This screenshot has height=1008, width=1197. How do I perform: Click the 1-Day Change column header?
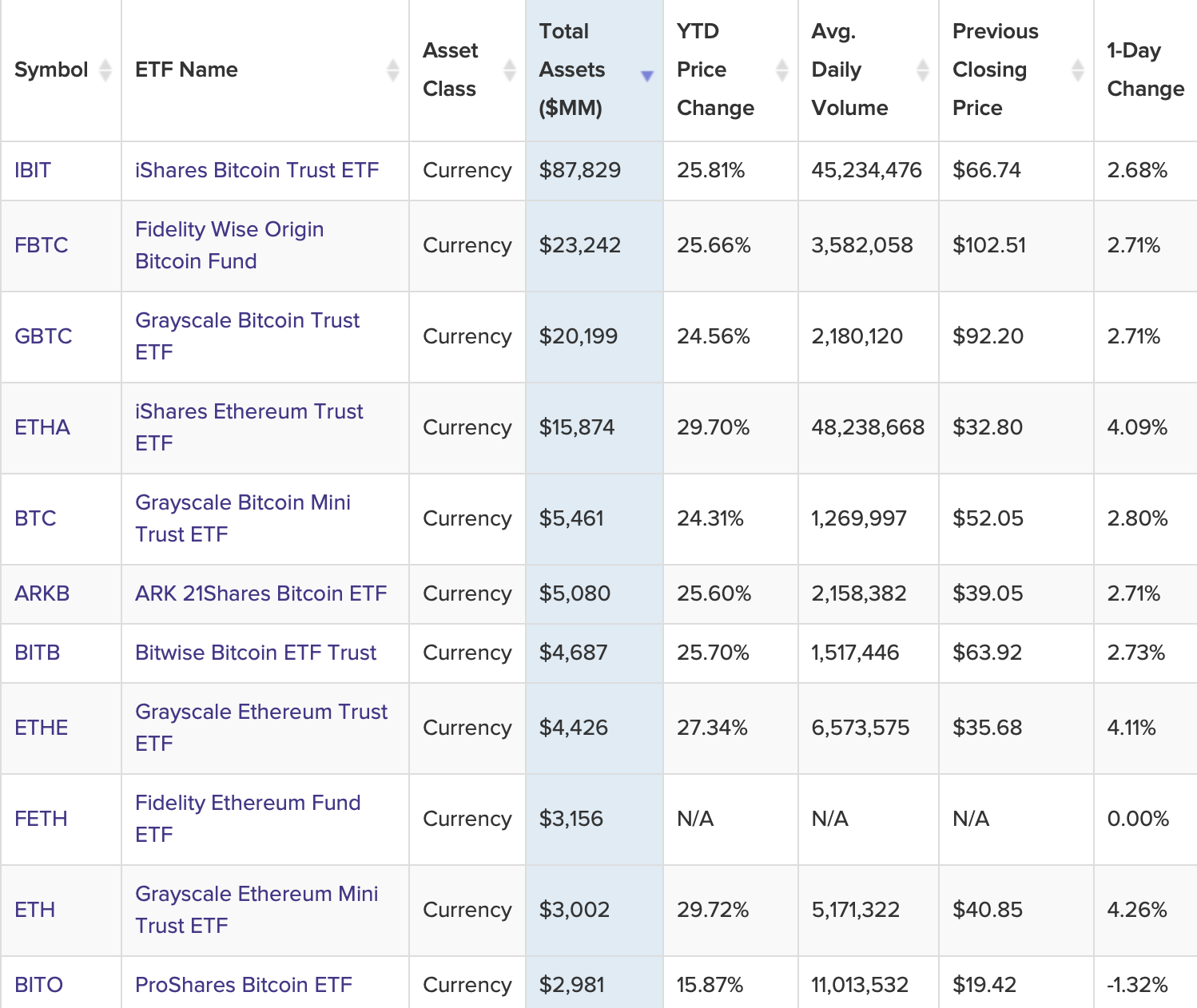tap(1145, 70)
